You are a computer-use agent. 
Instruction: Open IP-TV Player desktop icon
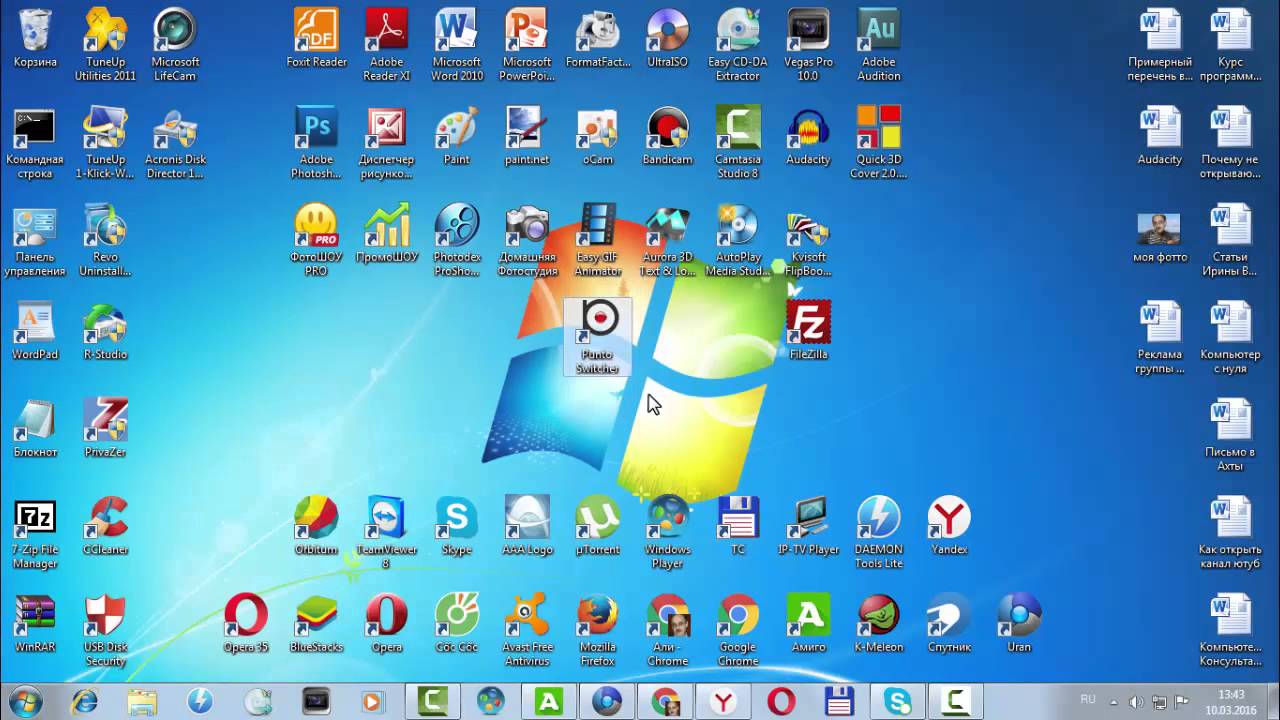pyautogui.click(x=808, y=527)
